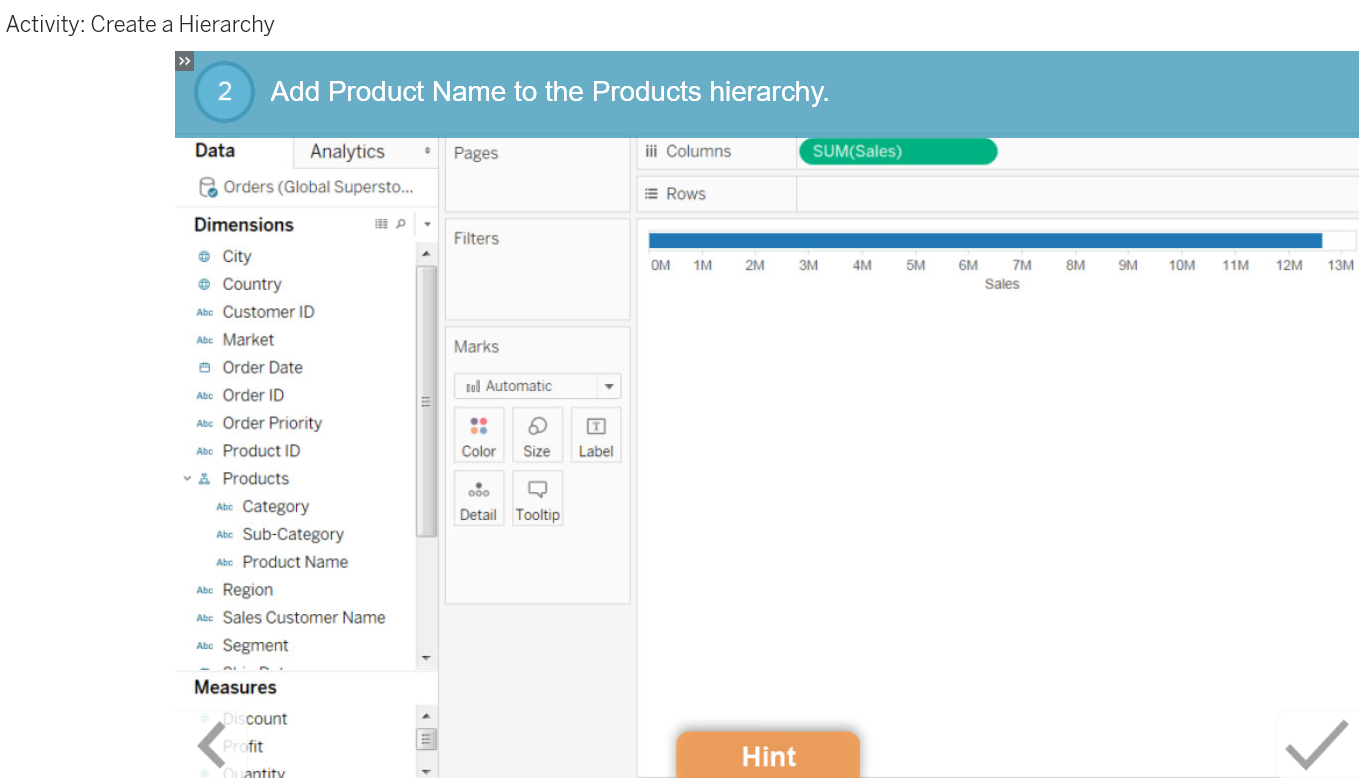Viewport: 1359px width, 778px height.
Task: Click the Tooltip marks card button
Action: pyautogui.click(x=537, y=499)
